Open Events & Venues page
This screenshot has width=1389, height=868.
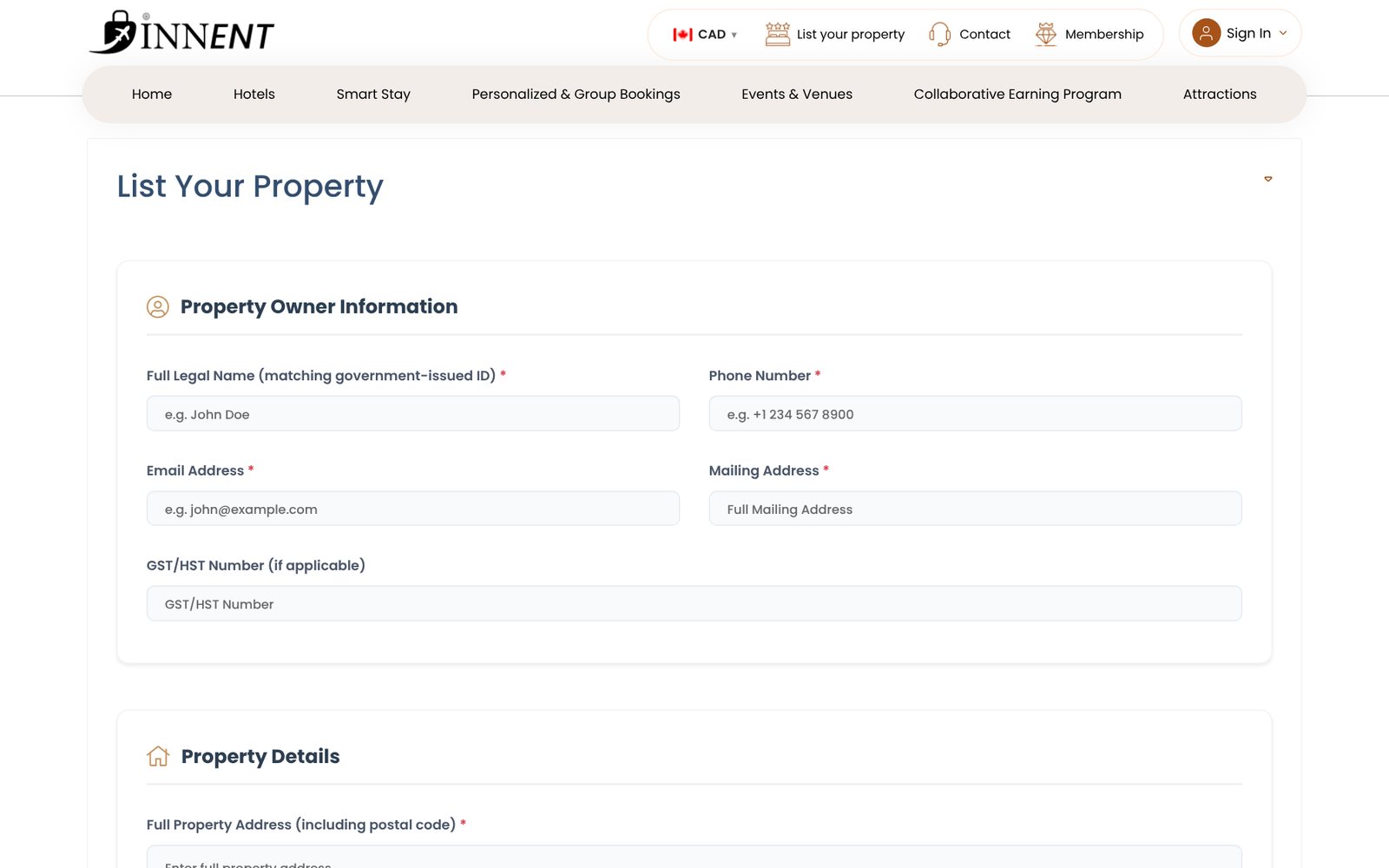coord(797,94)
